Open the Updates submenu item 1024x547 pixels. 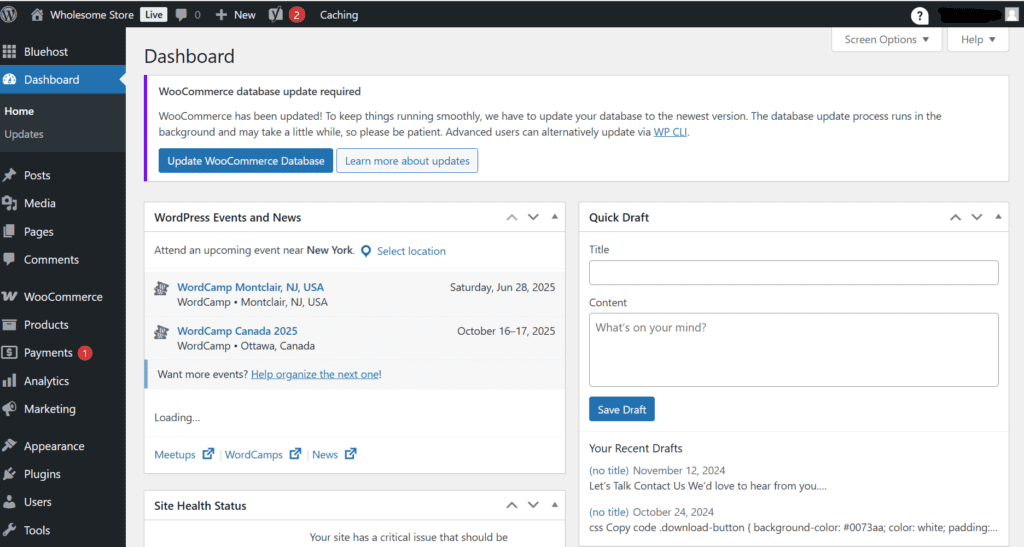click(x=24, y=134)
